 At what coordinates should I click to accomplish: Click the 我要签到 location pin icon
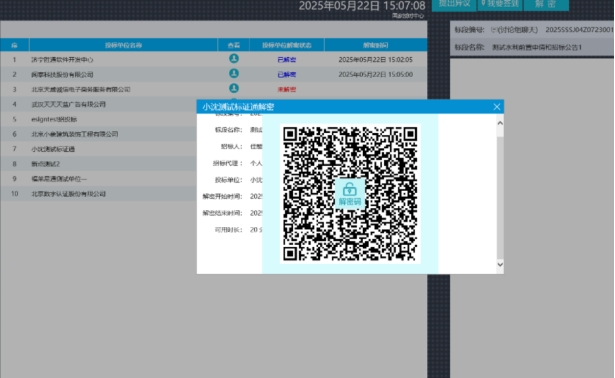(x=484, y=4)
